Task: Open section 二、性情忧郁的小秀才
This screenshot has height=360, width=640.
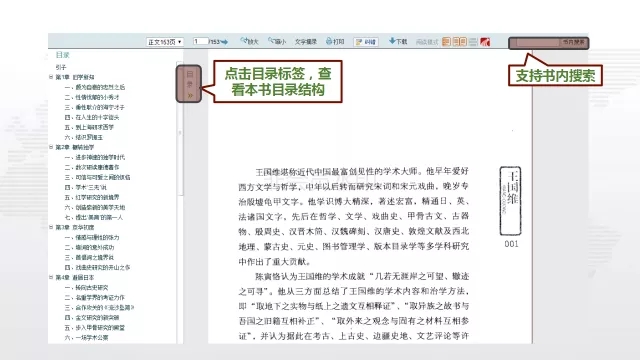Action: (x=92, y=97)
